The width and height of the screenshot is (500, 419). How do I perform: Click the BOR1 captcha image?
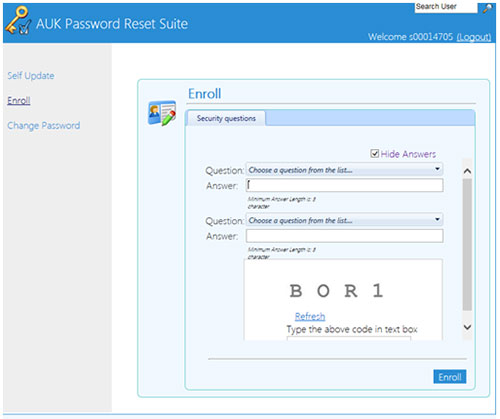pyautogui.click(x=337, y=291)
